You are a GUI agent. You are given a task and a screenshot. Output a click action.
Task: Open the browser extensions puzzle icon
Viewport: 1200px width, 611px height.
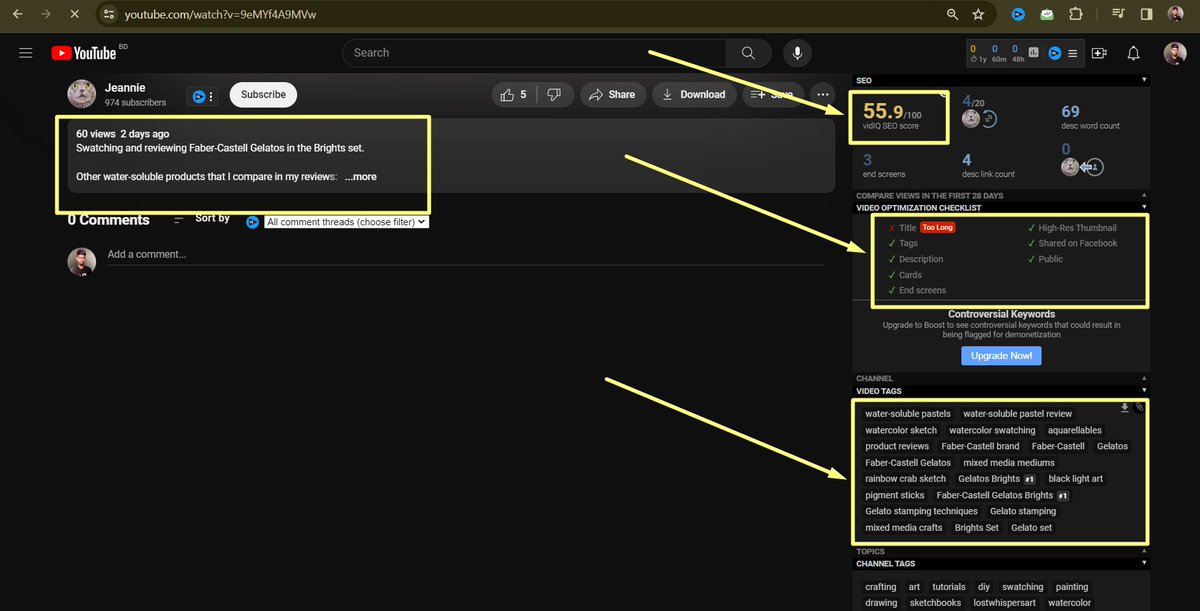pyautogui.click(x=1075, y=14)
